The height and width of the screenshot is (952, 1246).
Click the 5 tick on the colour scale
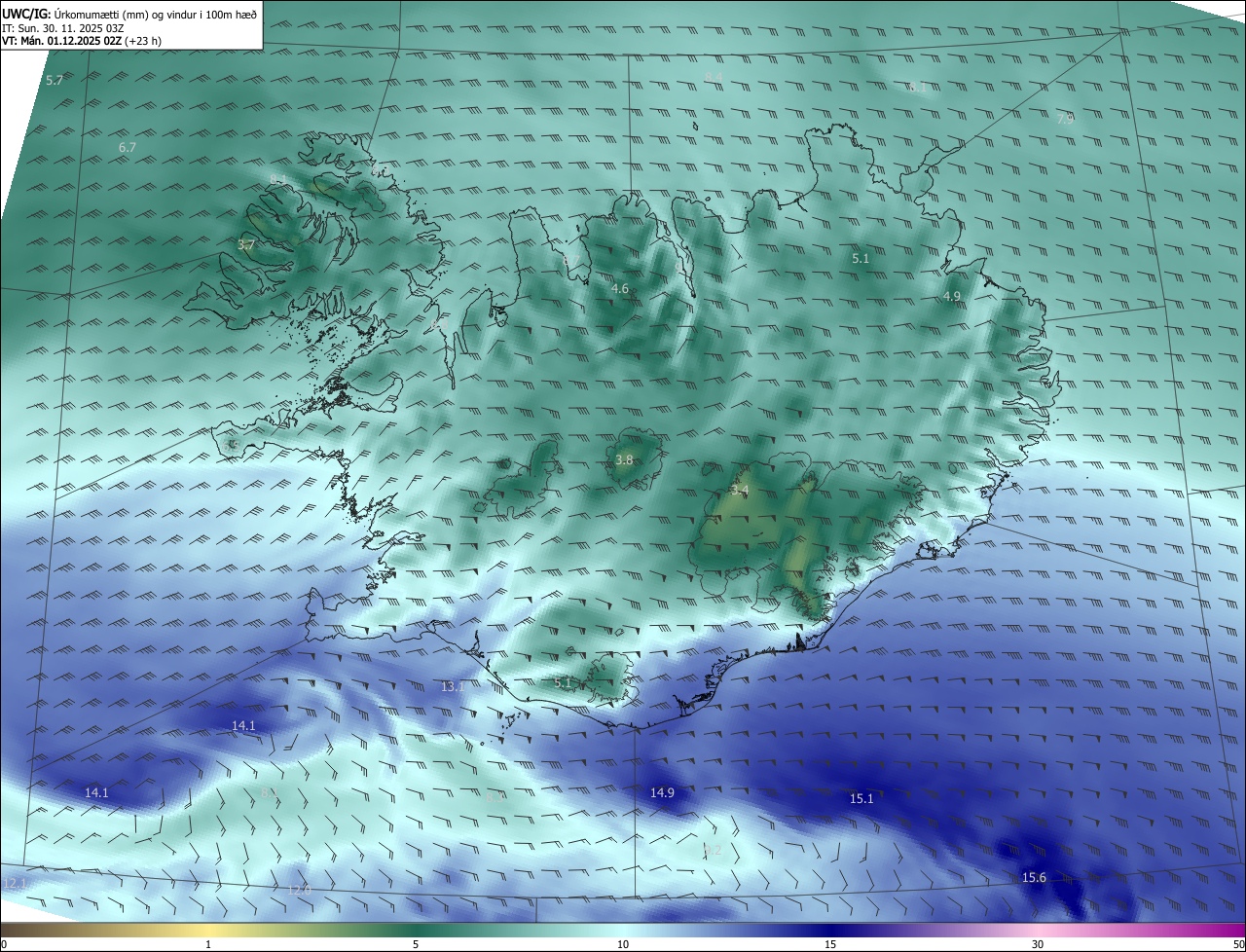click(x=416, y=944)
